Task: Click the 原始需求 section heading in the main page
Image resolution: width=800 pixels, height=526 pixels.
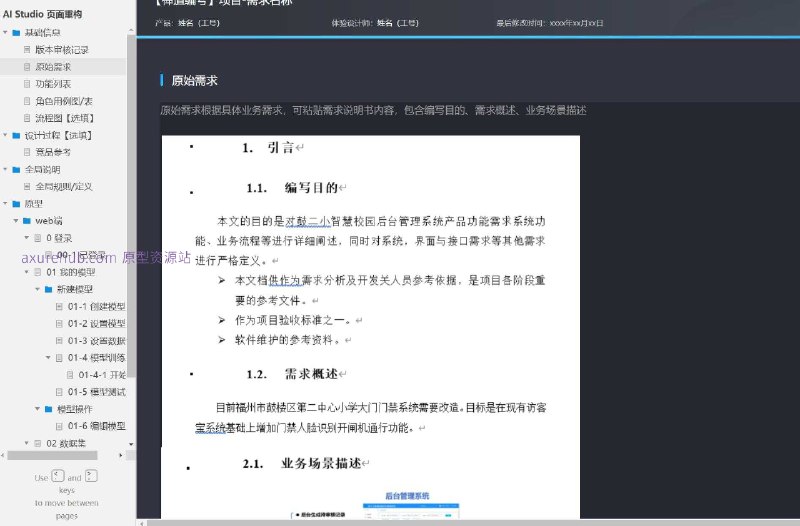Action: click(194, 80)
